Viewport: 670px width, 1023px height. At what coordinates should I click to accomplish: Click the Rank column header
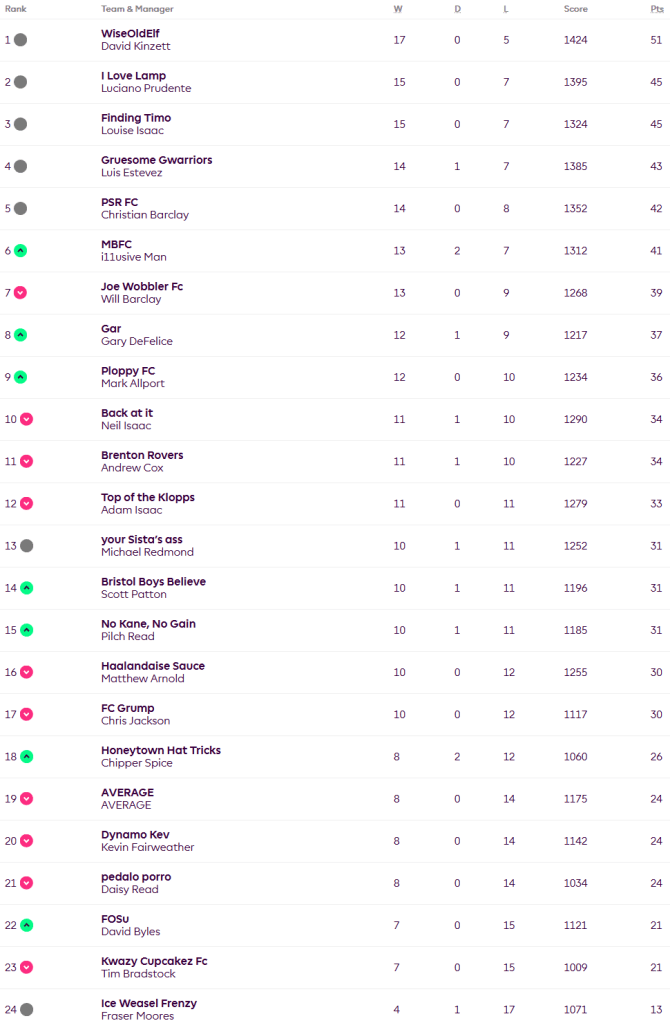[16, 8]
